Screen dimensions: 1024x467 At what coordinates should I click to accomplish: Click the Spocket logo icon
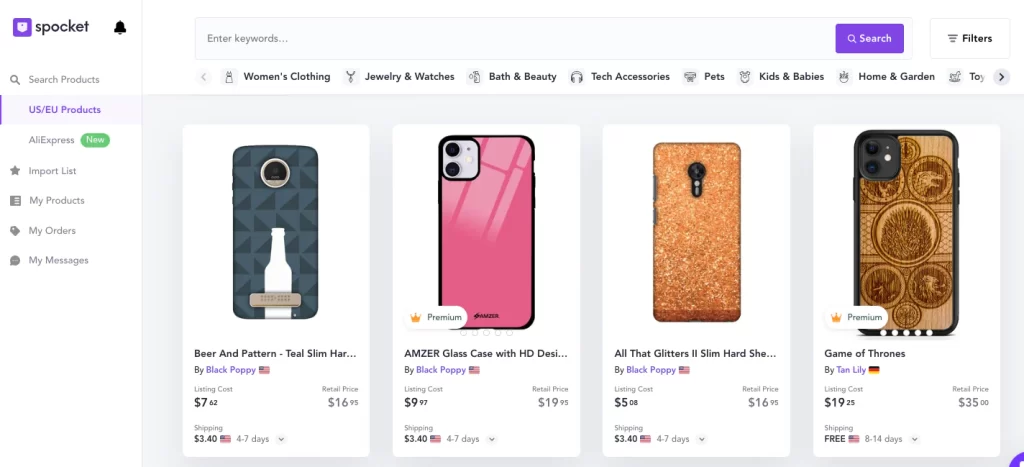[x=22, y=28]
